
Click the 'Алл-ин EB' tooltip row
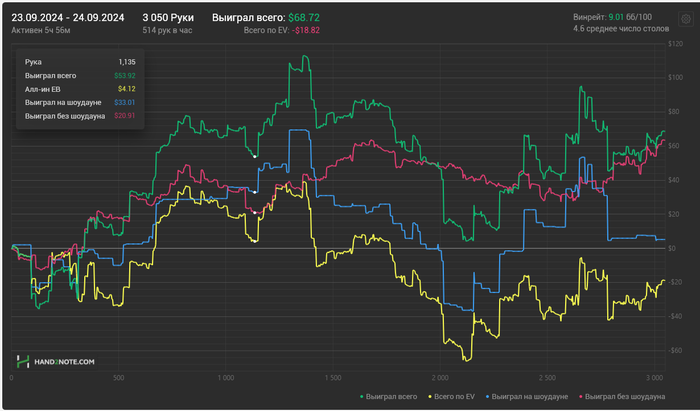(80, 89)
